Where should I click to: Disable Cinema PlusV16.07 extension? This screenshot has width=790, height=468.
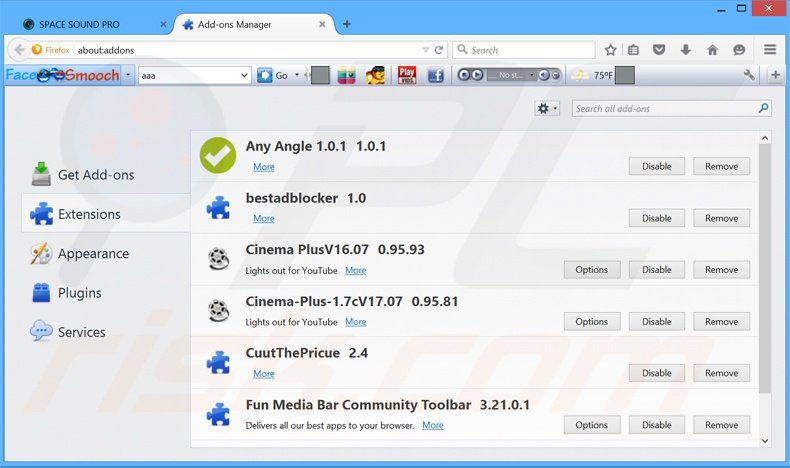coord(656,270)
